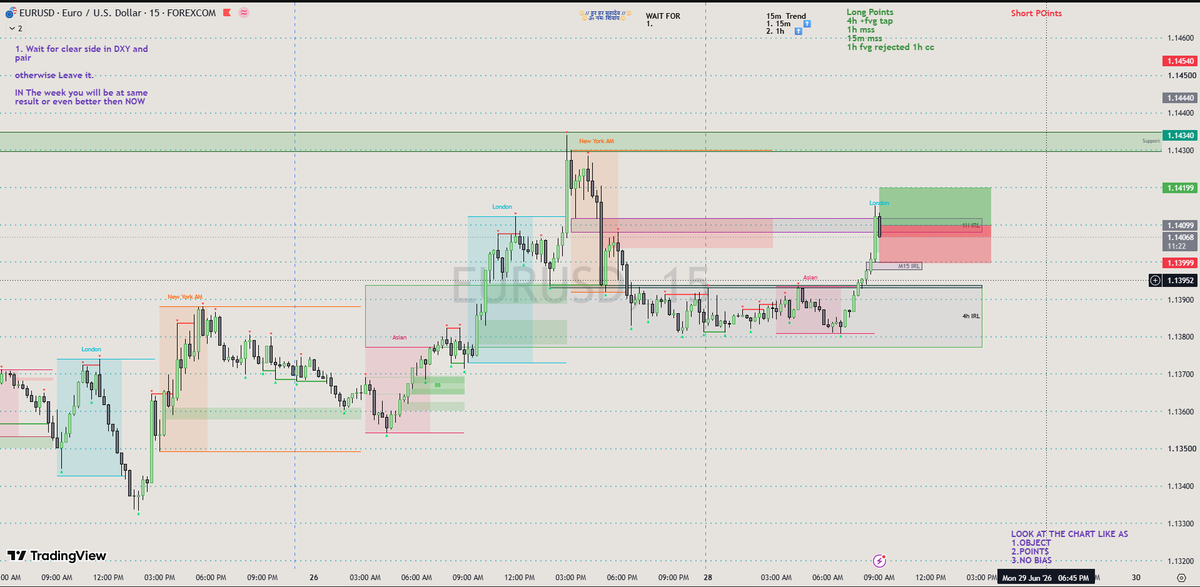
Task: Click the '30' date on time axis
Action: pos(1134,577)
